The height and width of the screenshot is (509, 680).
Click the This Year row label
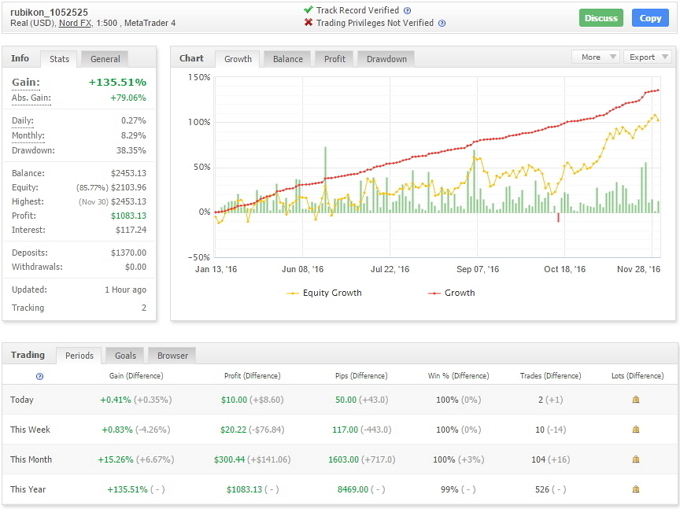(x=28, y=489)
